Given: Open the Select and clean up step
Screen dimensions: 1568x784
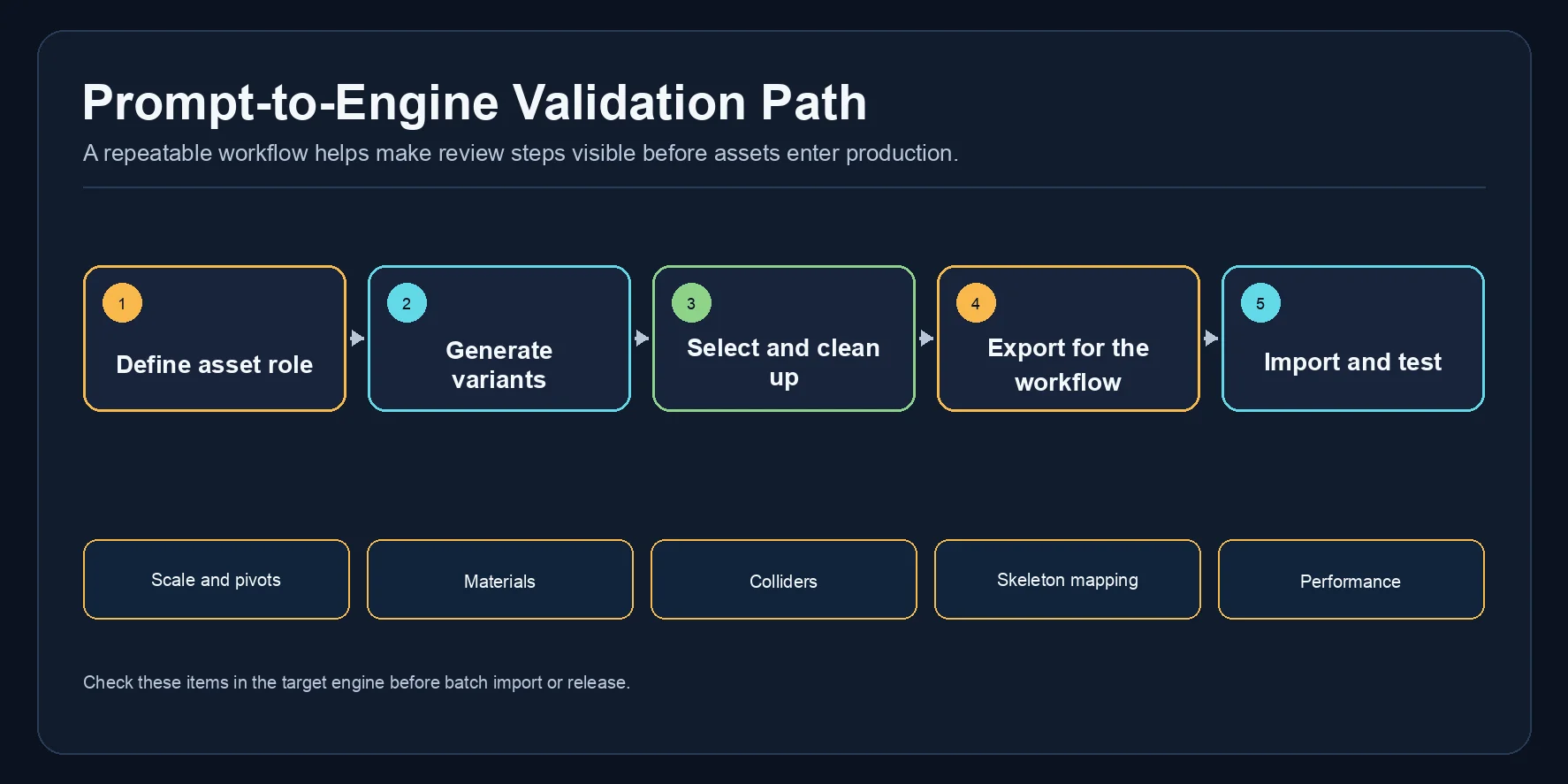Looking at the screenshot, I should 784,339.
